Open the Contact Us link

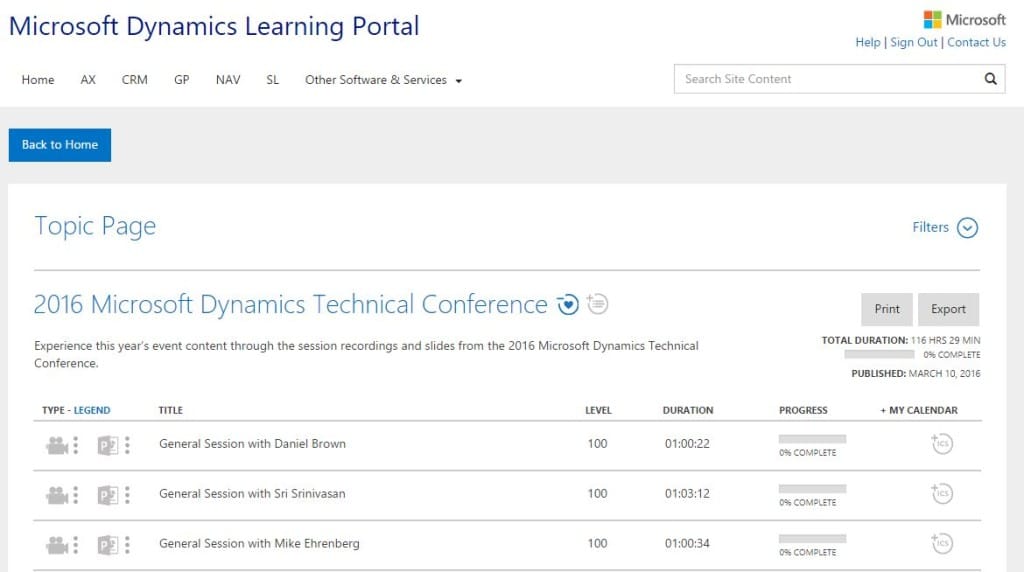tap(976, 42)
